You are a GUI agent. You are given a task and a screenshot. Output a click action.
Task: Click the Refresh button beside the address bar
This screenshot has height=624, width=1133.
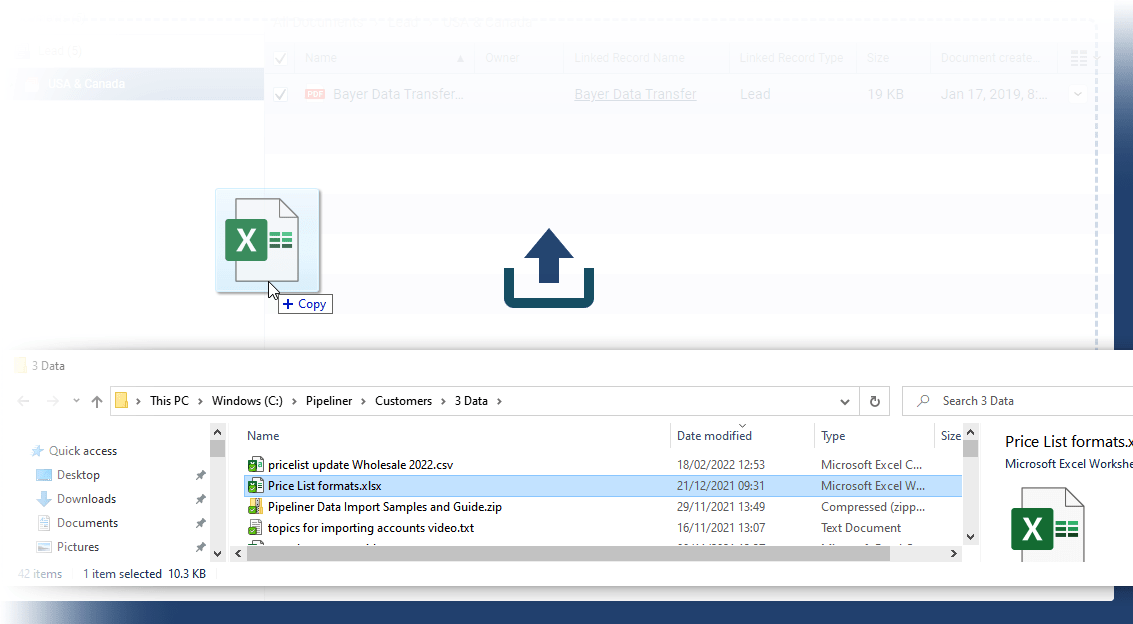coord(874,401)
